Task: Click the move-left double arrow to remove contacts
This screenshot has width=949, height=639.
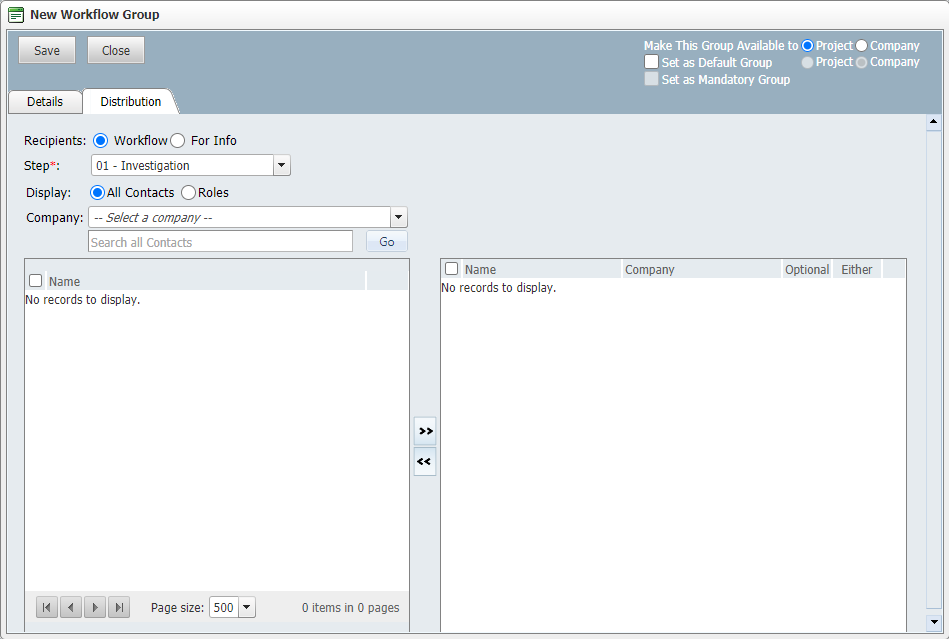Action: (425, 462)
